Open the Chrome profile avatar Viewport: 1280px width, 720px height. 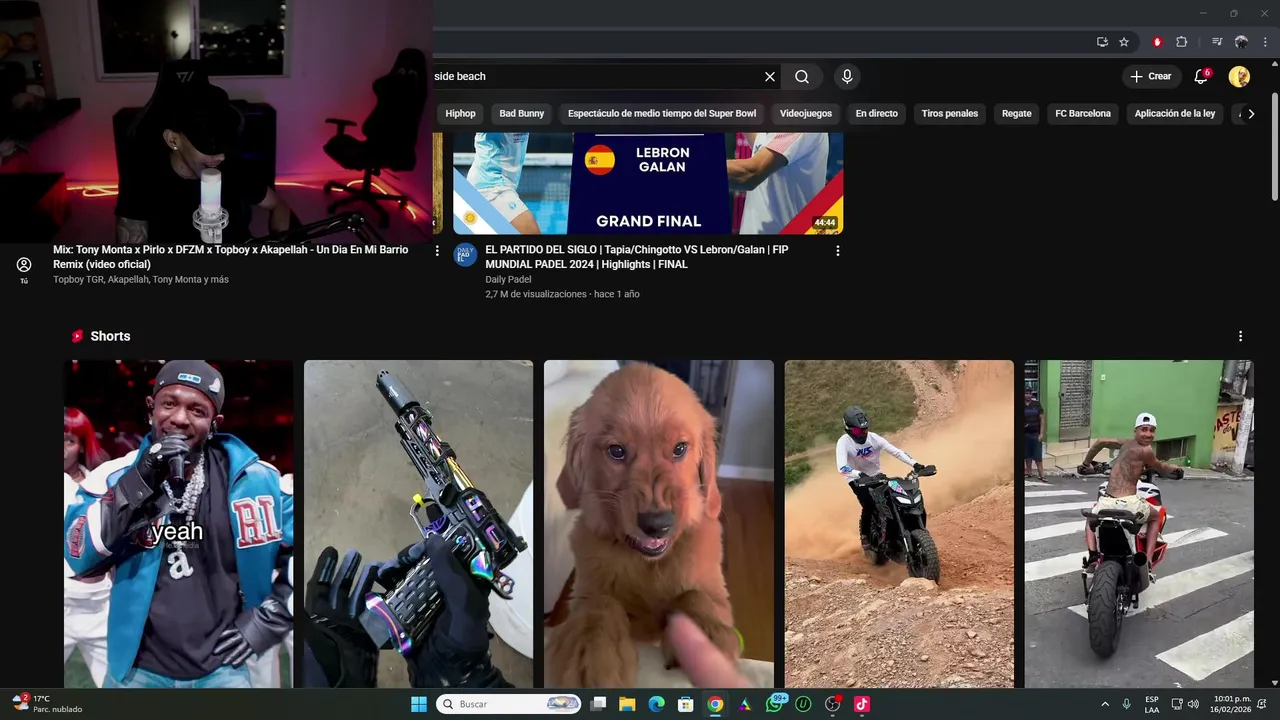[1241, 42]
